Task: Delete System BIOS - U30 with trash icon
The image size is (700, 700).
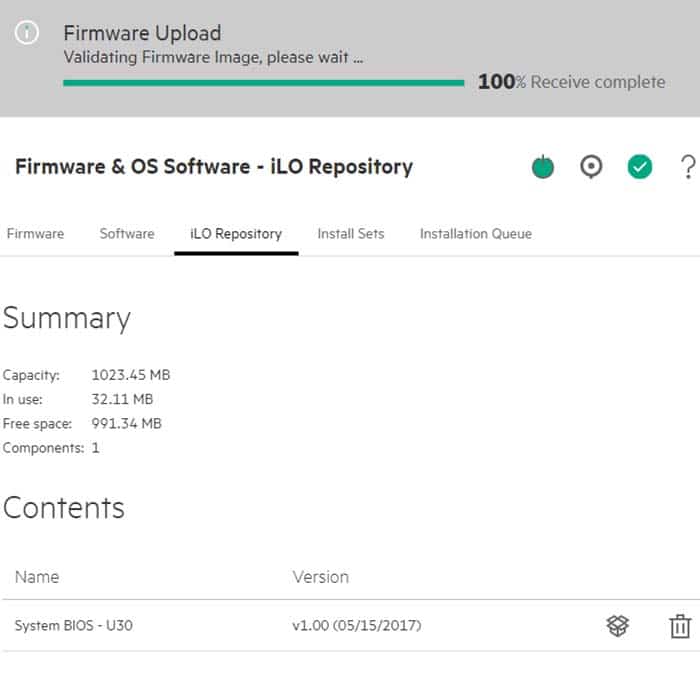Action: tap(680, 626)
